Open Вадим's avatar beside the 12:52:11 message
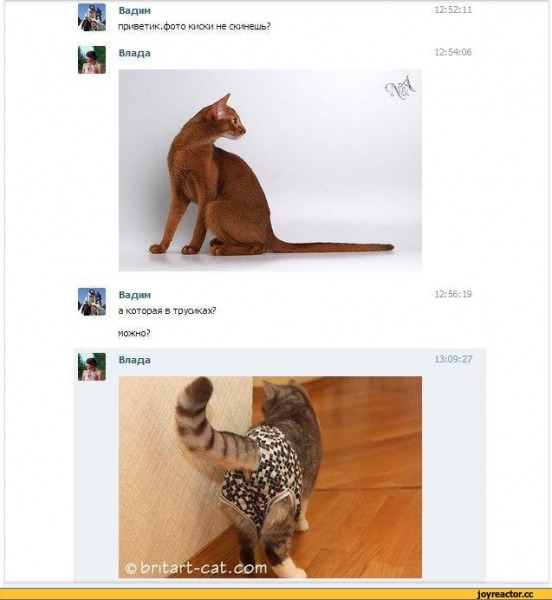Viewport: 552px width, 600px height. (x=92, y=17)
